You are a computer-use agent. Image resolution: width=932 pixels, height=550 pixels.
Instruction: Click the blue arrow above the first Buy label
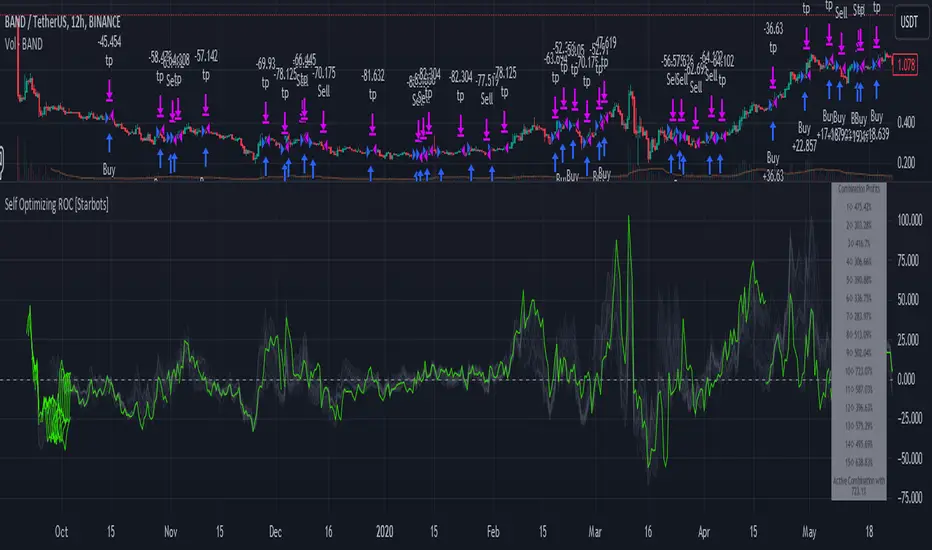pyautogui.click(x=108, y=145)
